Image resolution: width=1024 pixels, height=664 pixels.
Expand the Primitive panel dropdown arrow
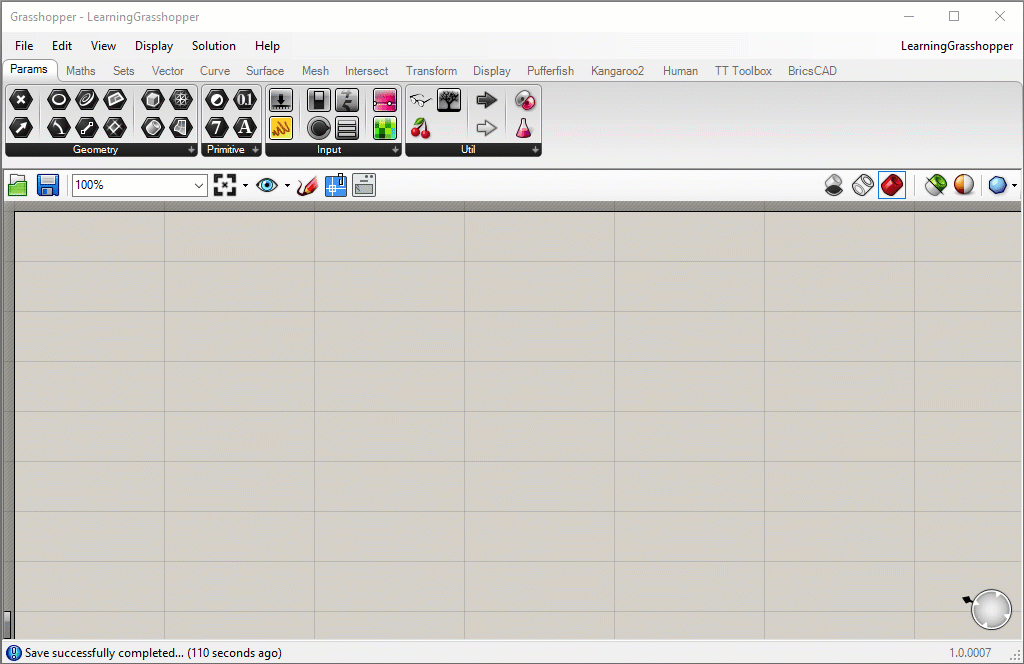(x=256, y=150)
